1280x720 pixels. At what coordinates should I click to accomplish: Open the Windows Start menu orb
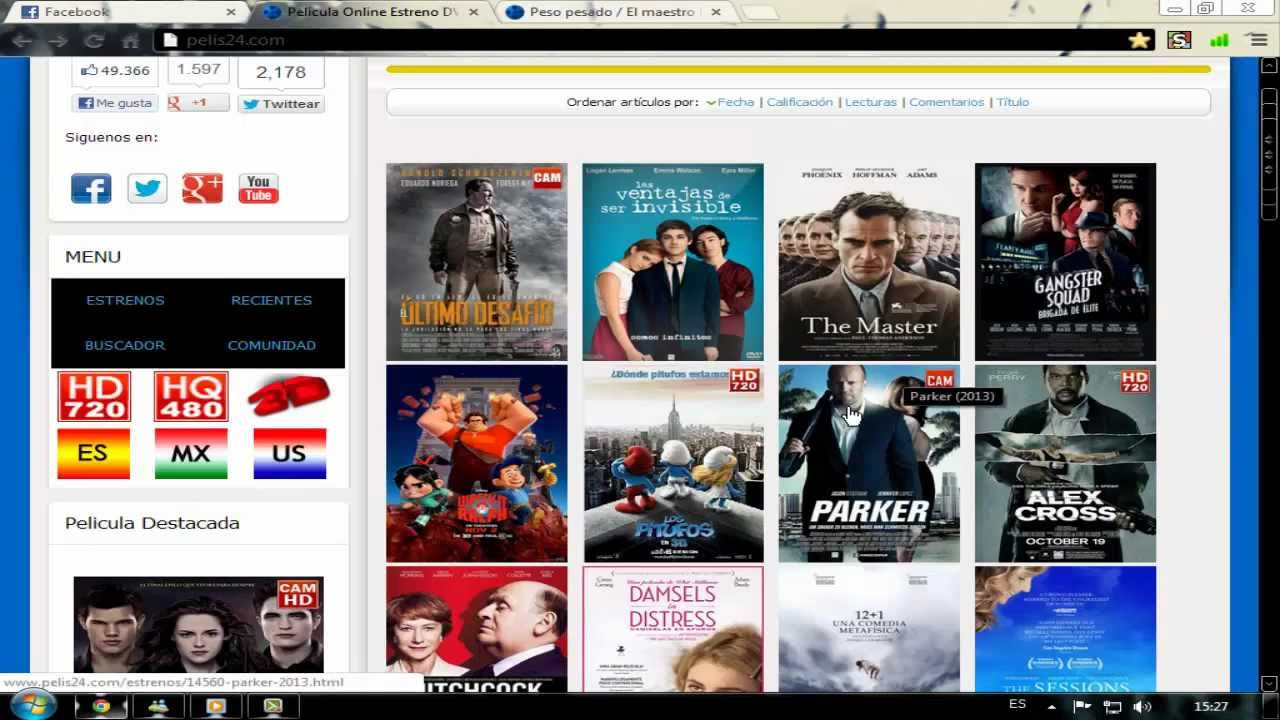34,705
